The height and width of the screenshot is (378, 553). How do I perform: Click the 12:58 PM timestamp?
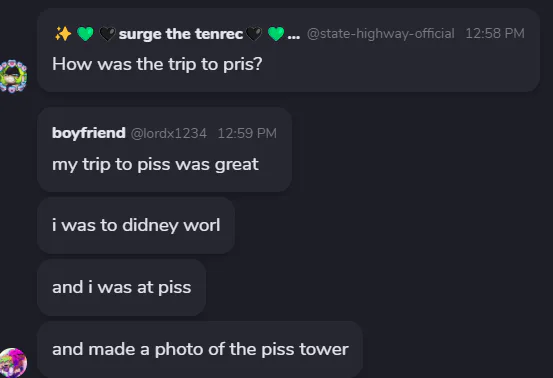(x=495, y=34)
